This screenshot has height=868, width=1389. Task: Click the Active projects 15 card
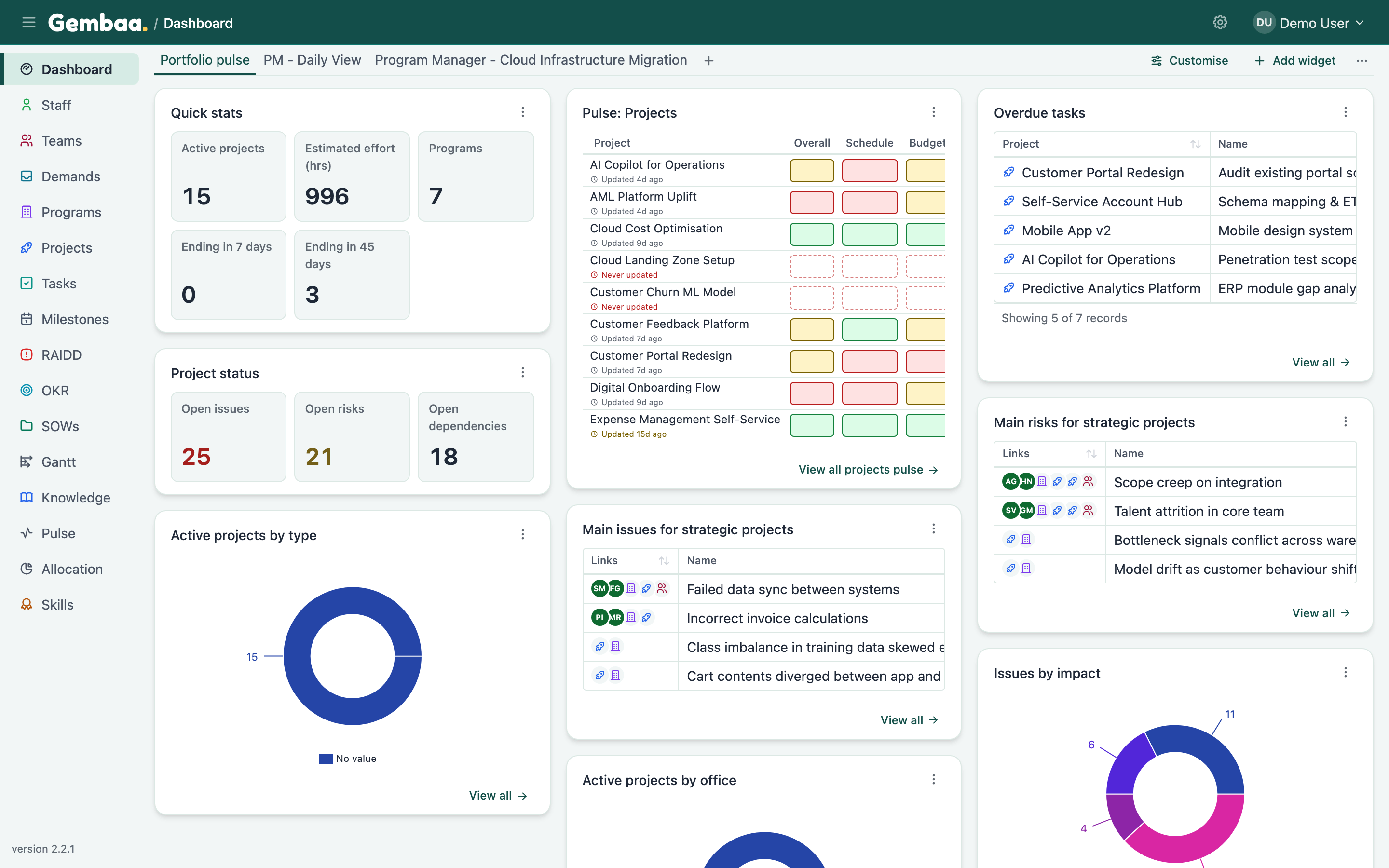pyautogui.click(x=229, y=176)
